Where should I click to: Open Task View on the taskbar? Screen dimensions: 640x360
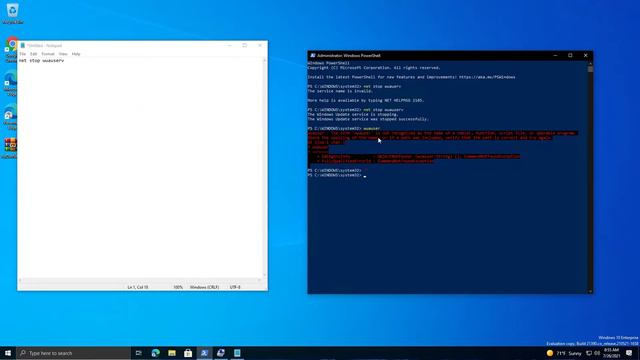click(x=138, y=353)
